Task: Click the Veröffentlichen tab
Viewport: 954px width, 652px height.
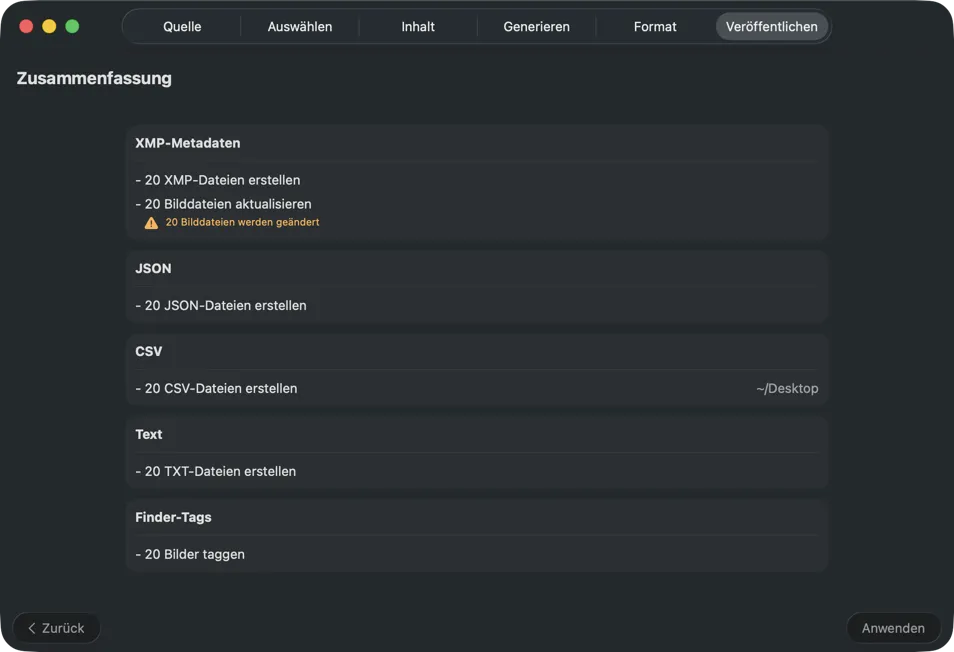Action: point(771,27)
